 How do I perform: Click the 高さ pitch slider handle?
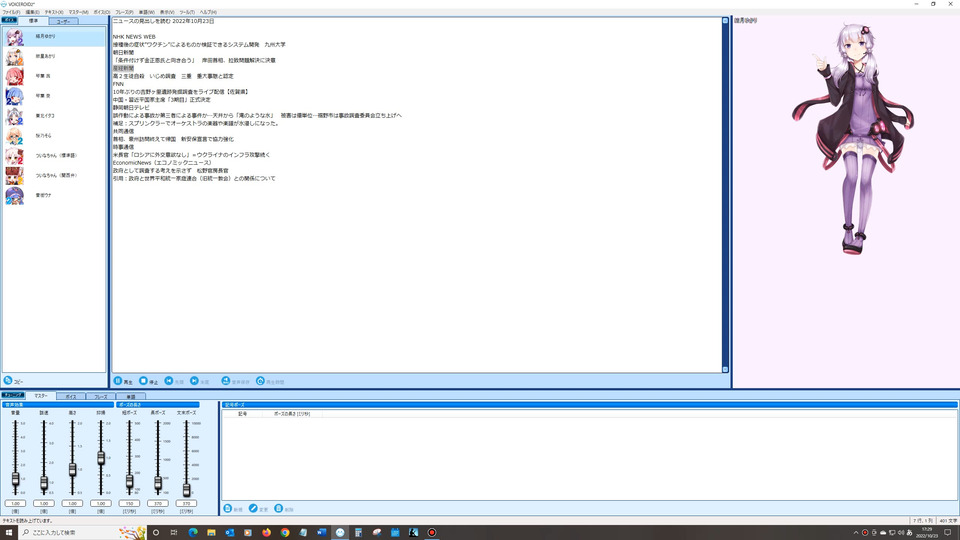click(x=72, y=470)
